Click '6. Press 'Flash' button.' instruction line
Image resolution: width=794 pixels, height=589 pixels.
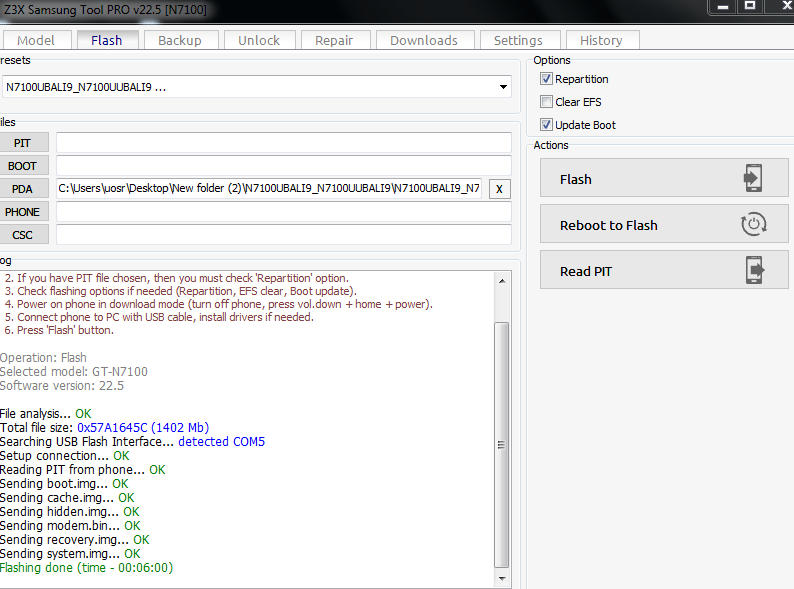coord(59,330)
